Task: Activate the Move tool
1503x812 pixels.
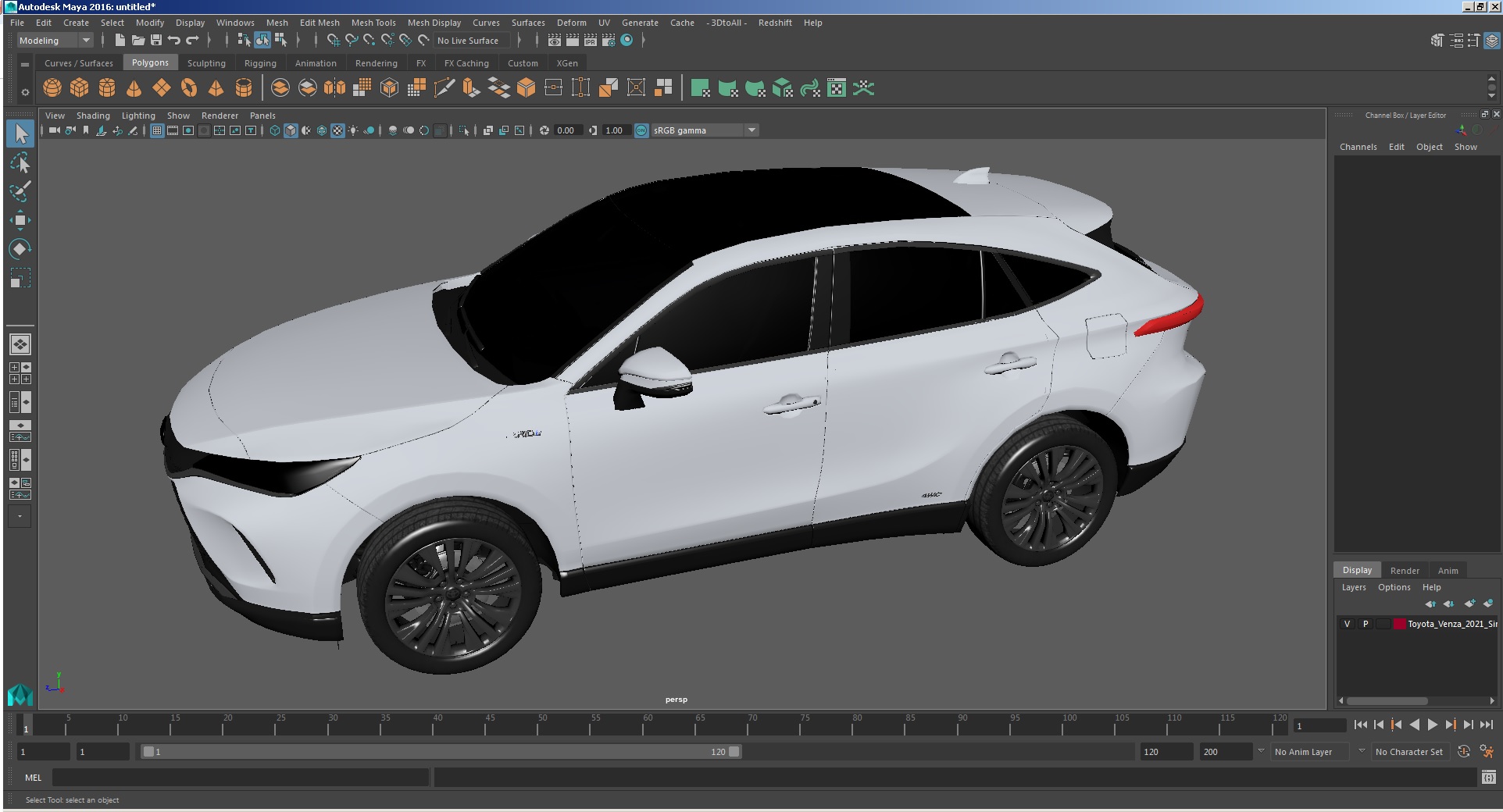Action: click(x=20, y=220)
